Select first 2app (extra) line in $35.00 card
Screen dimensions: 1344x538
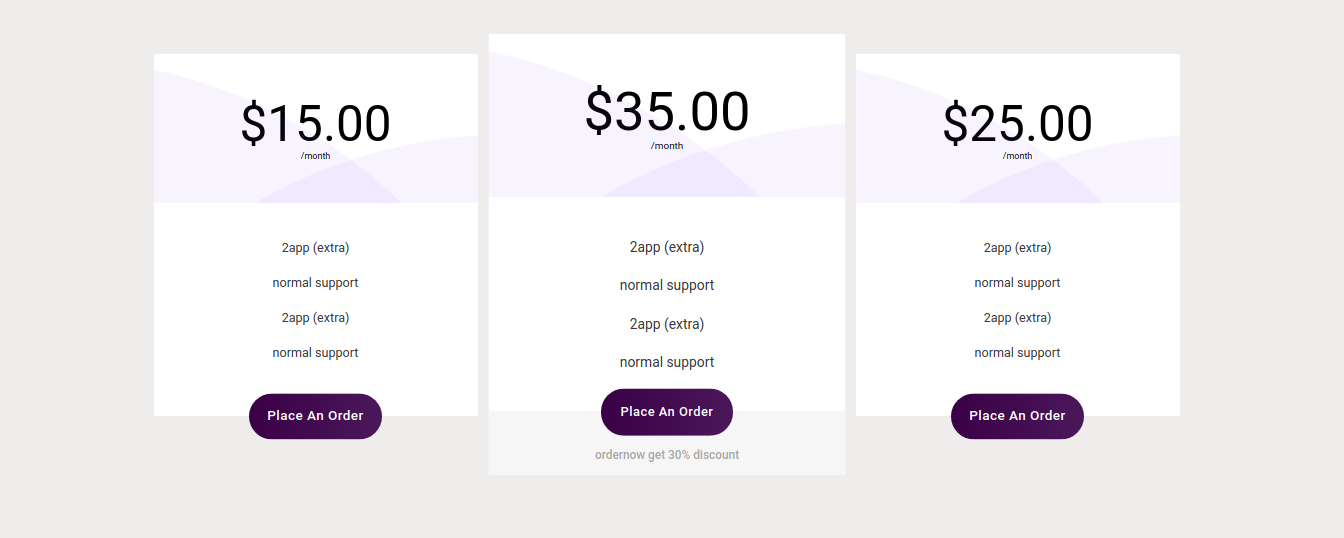pos(667,247)
